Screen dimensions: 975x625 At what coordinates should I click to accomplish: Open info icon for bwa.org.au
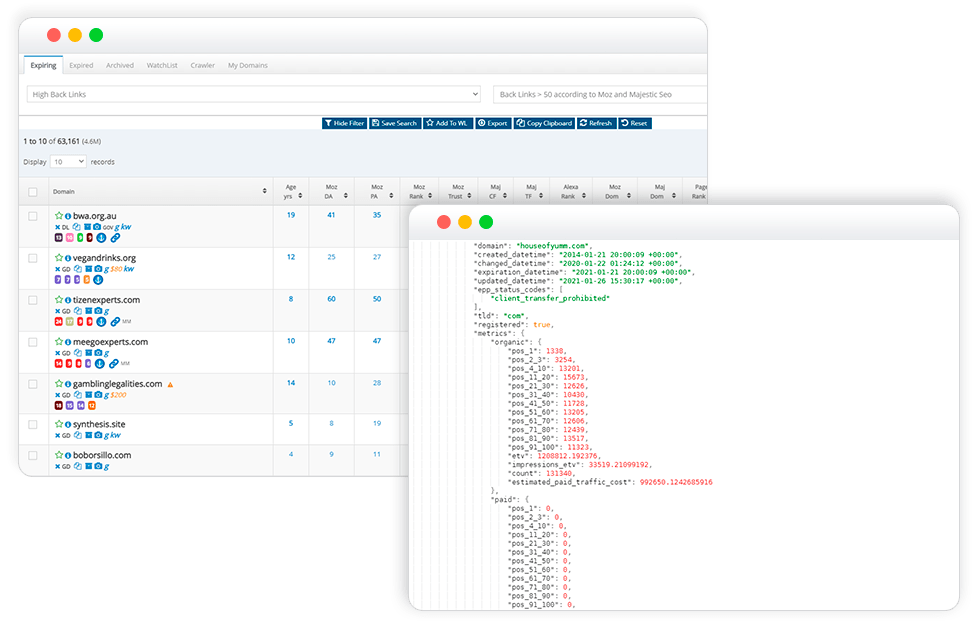68,216
